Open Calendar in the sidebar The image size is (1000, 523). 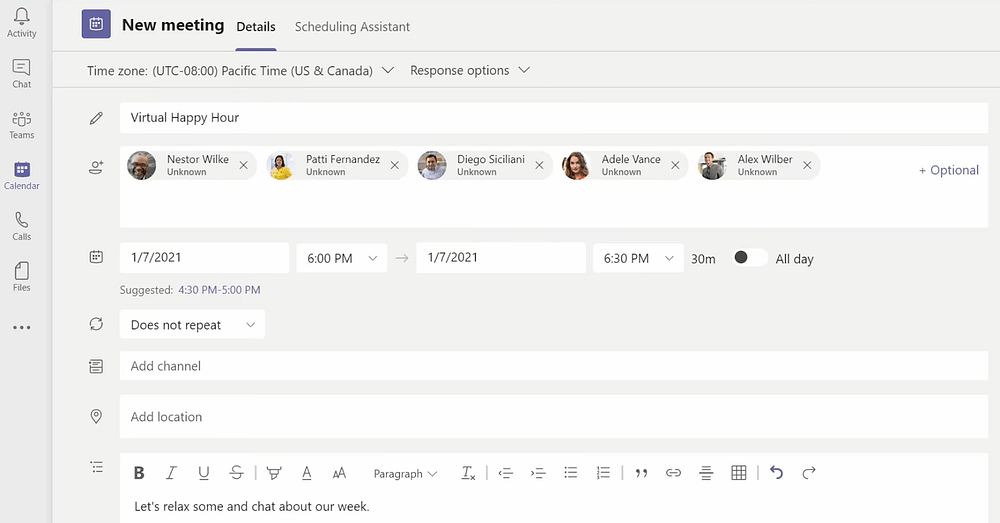(22, 176)
